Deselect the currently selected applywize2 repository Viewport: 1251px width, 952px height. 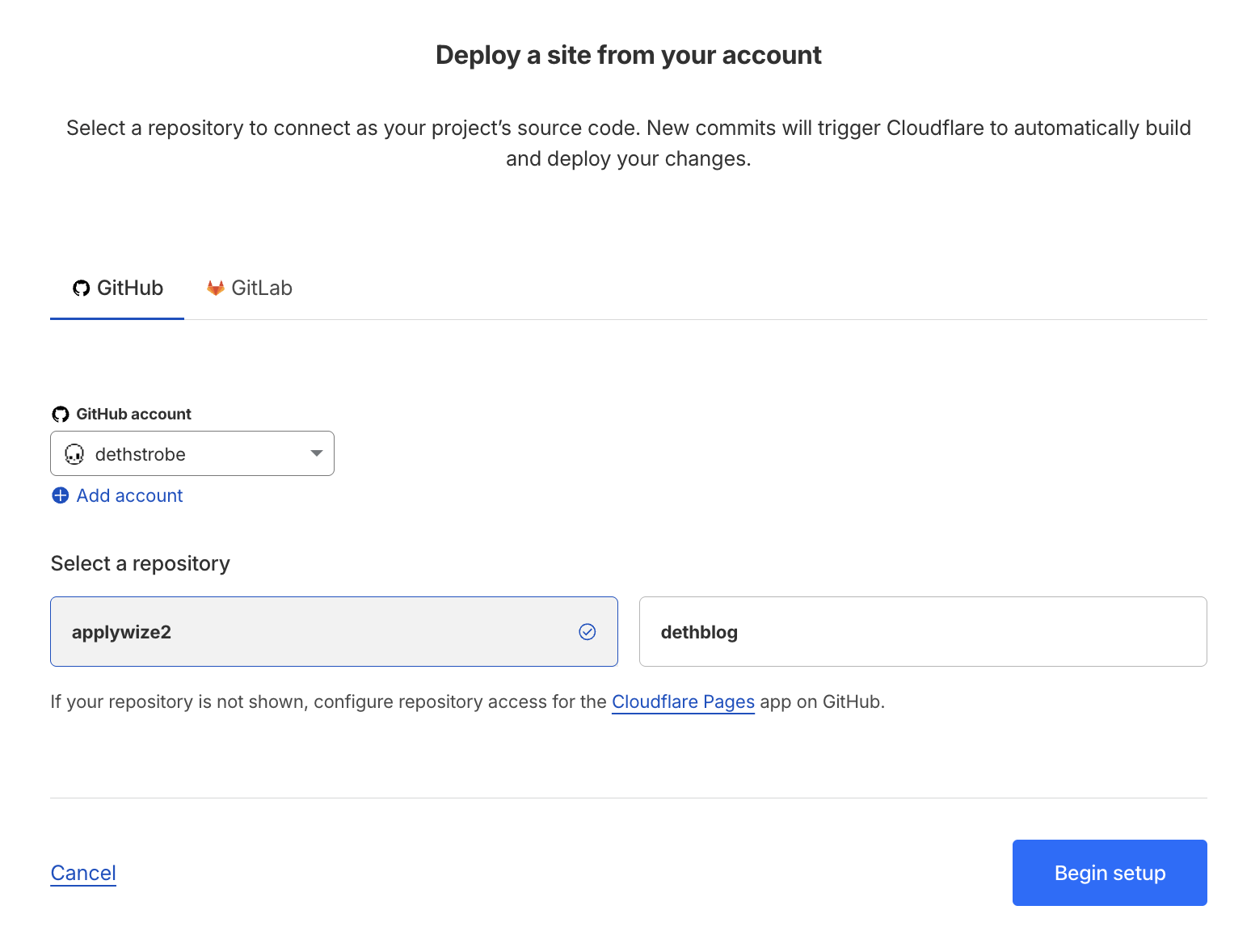click(334, 631)
